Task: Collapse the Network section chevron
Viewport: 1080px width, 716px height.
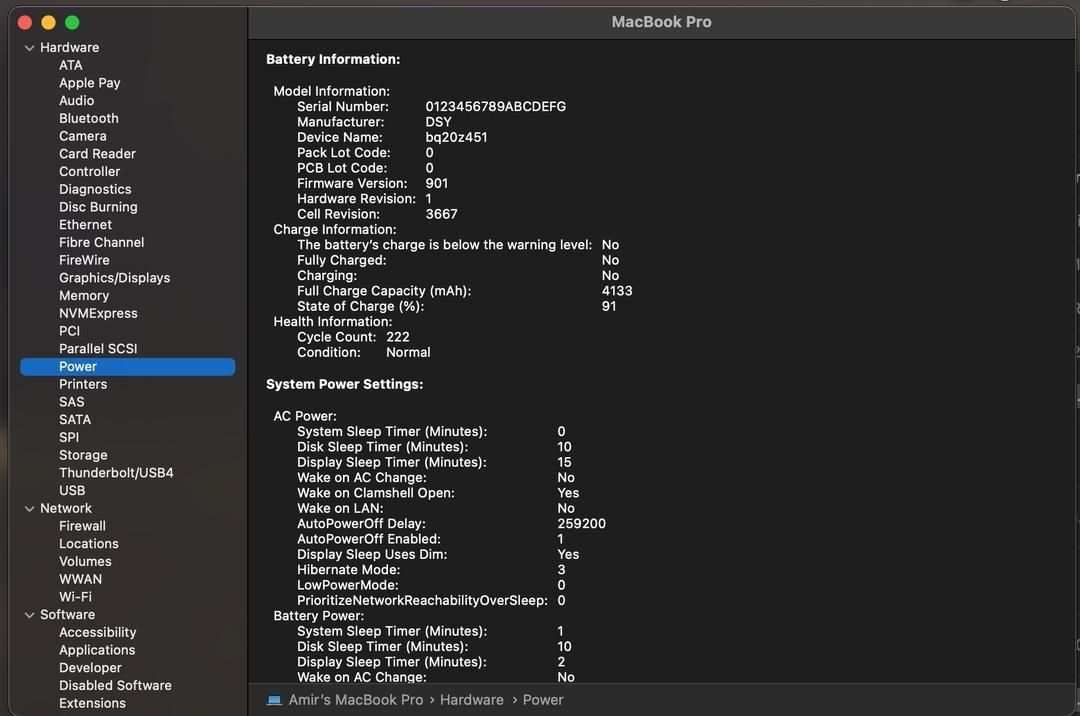Action: [29, 509]
